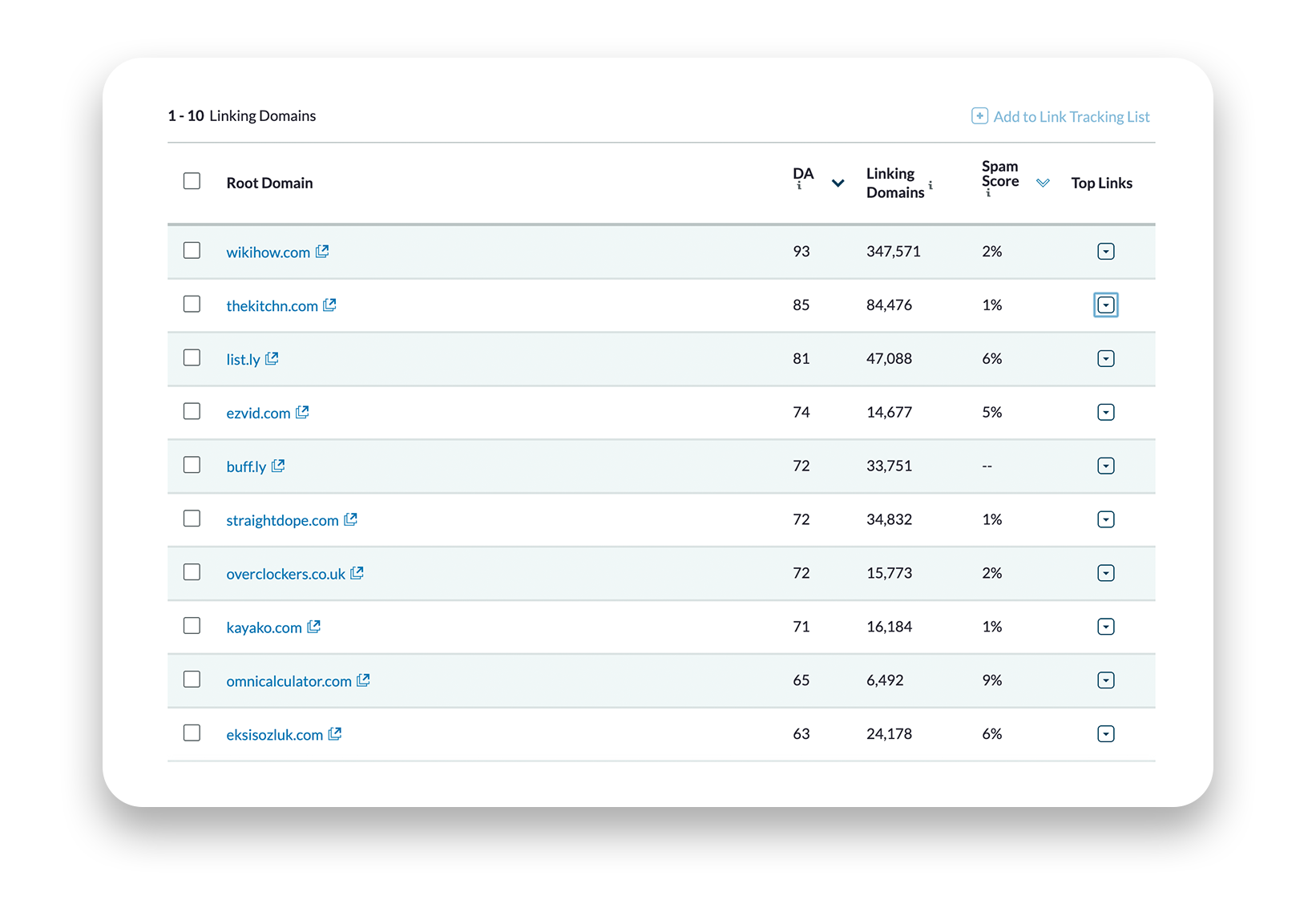Check the wikihow.com row checkbox
Screen dimensions: 1316x900
tap(192, 251)
